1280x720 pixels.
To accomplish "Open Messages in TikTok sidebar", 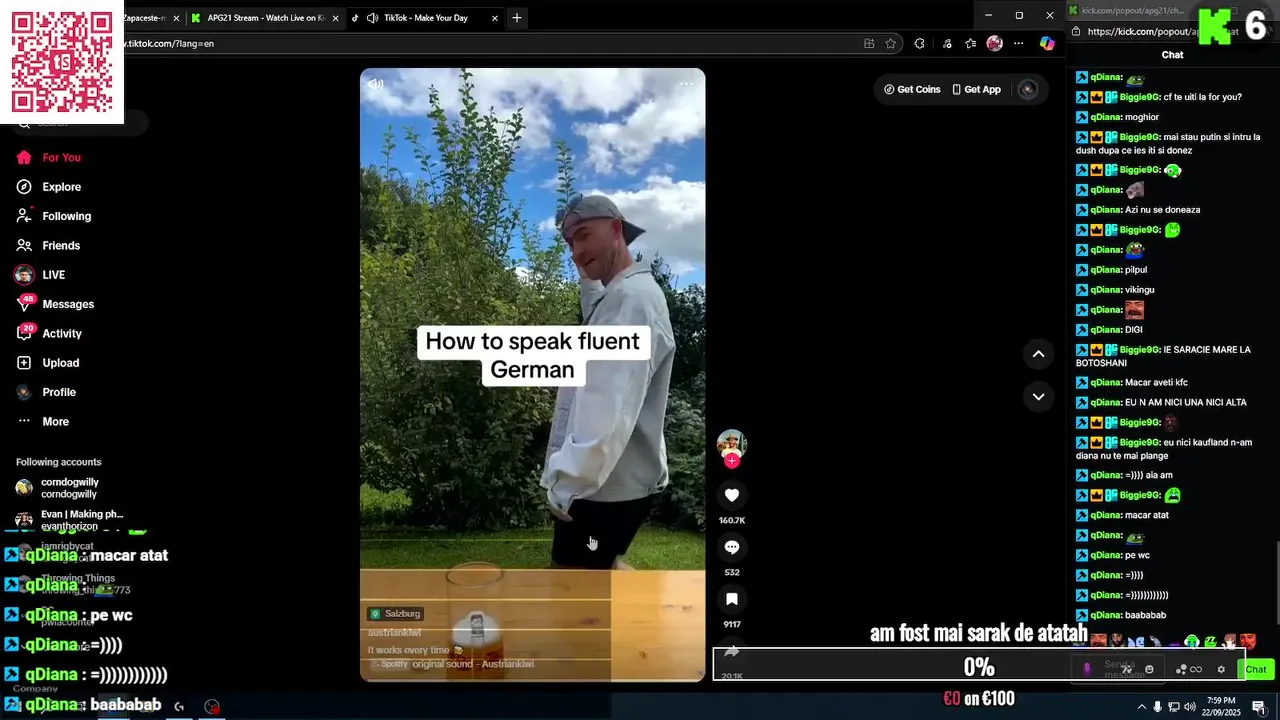I will pyautogui.click(x=55, y=304).
